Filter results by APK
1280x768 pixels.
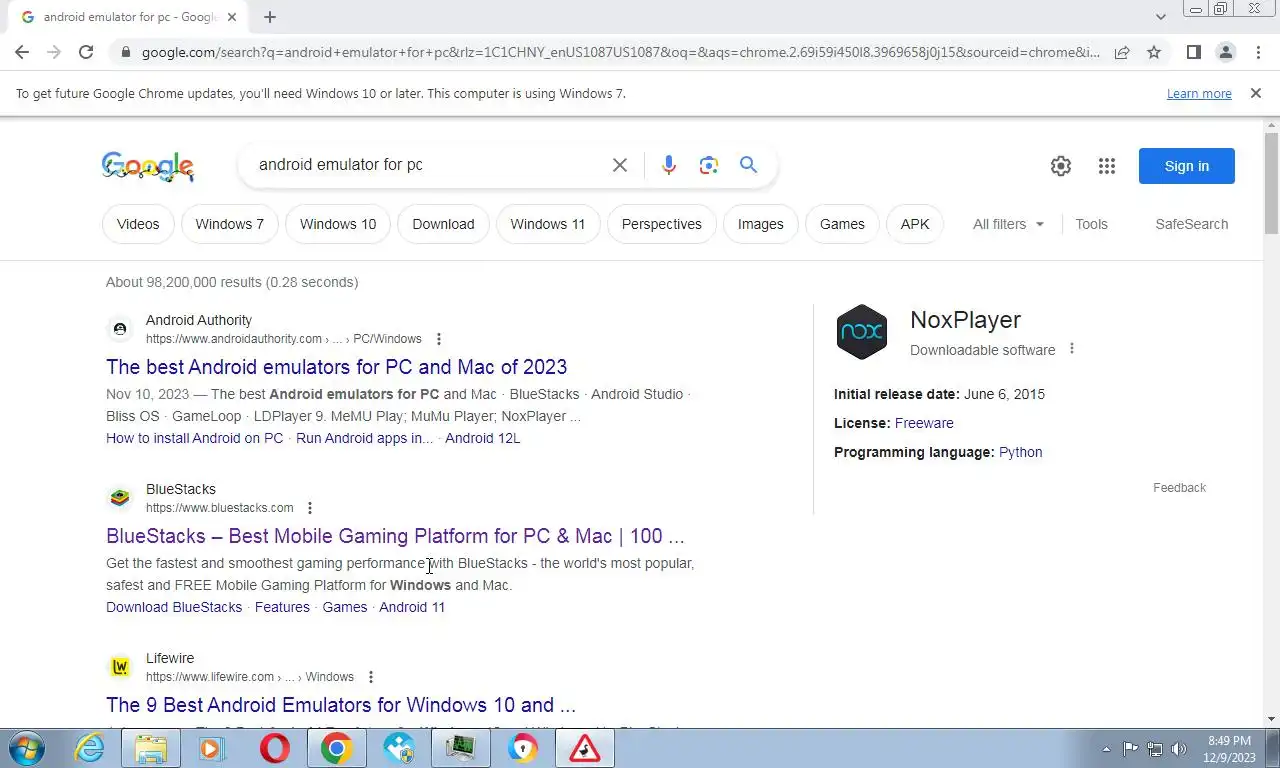[915, 224]
